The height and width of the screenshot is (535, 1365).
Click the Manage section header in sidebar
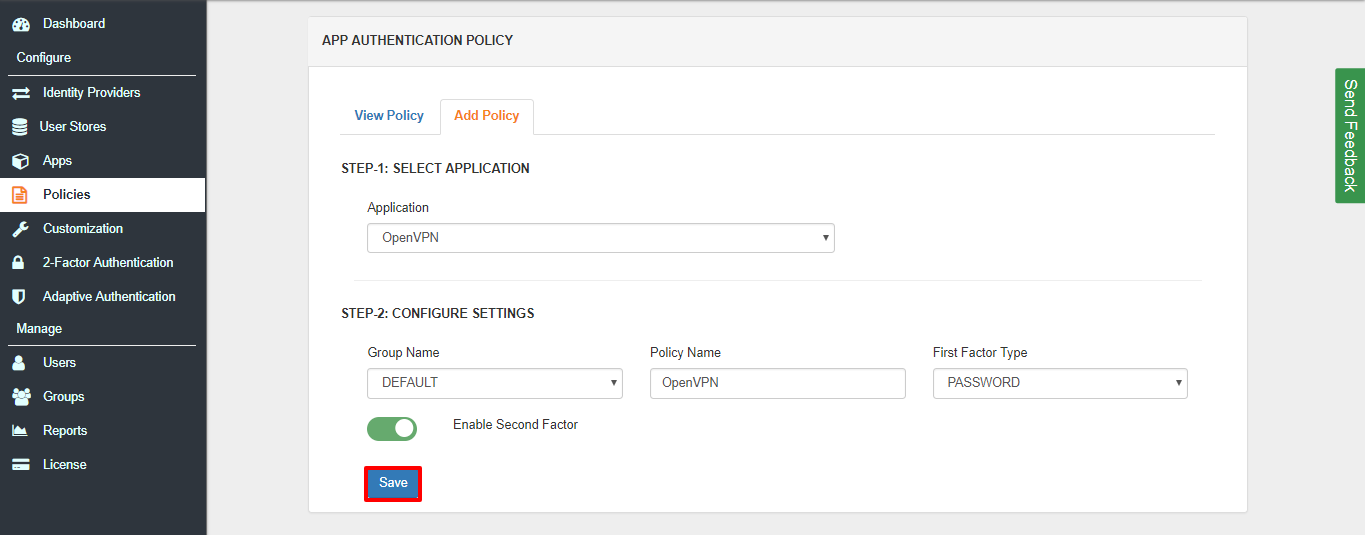point(39,329)
